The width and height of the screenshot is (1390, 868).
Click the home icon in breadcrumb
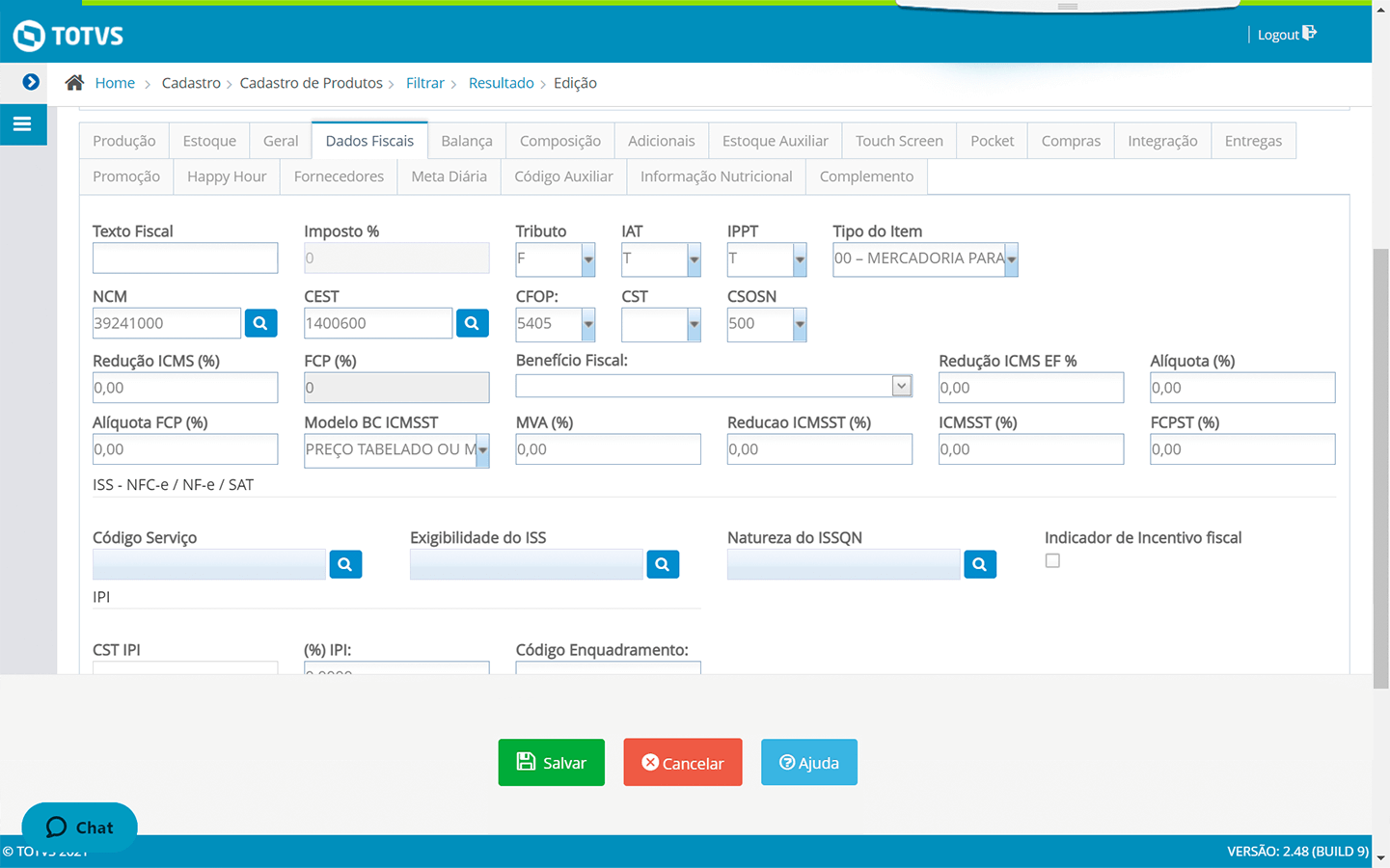coord(74,83)
